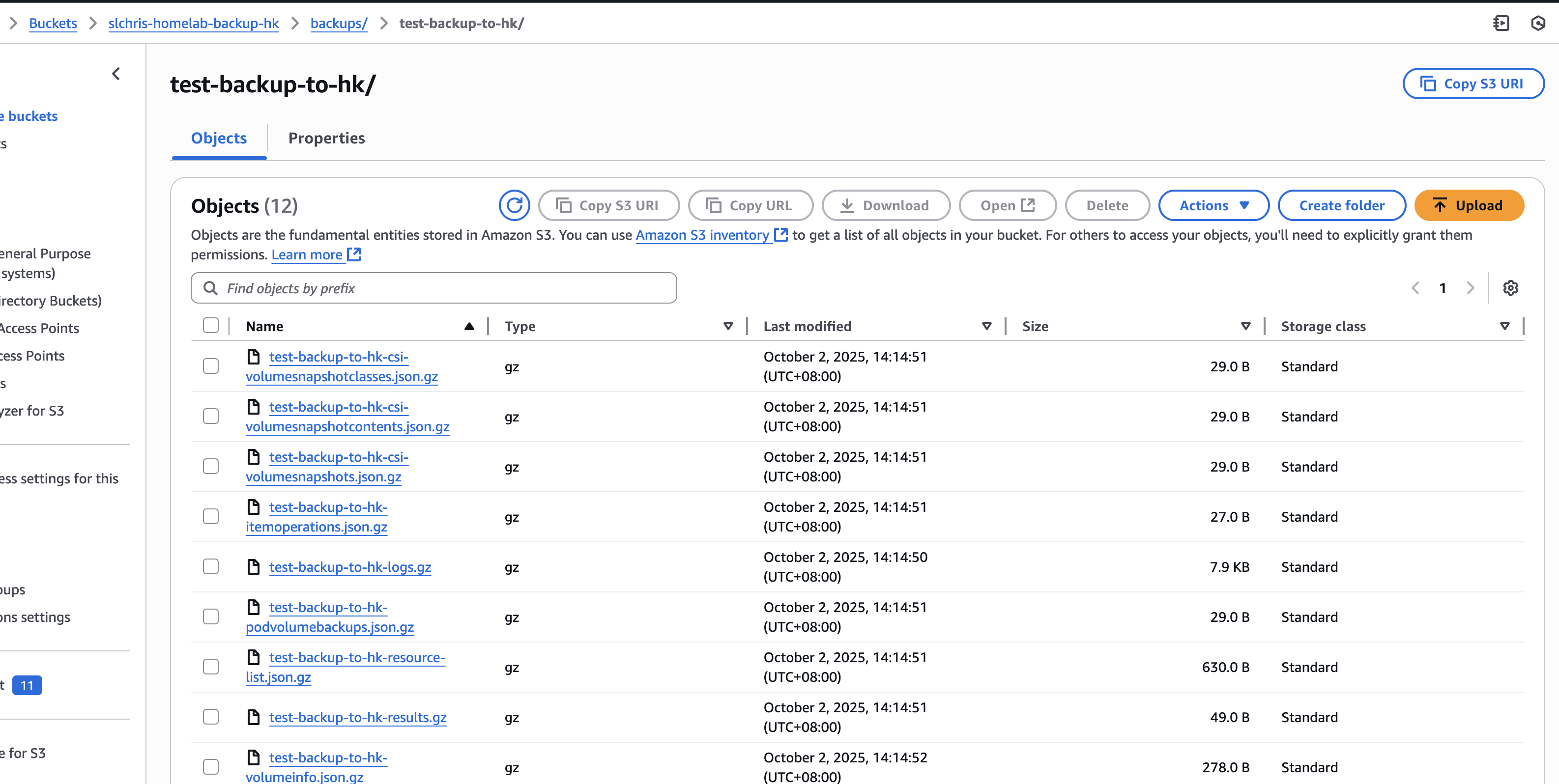Screen dimensions: 1559x784
Task: Go to next page arrow in pagination
Action: coord(1470,288)
